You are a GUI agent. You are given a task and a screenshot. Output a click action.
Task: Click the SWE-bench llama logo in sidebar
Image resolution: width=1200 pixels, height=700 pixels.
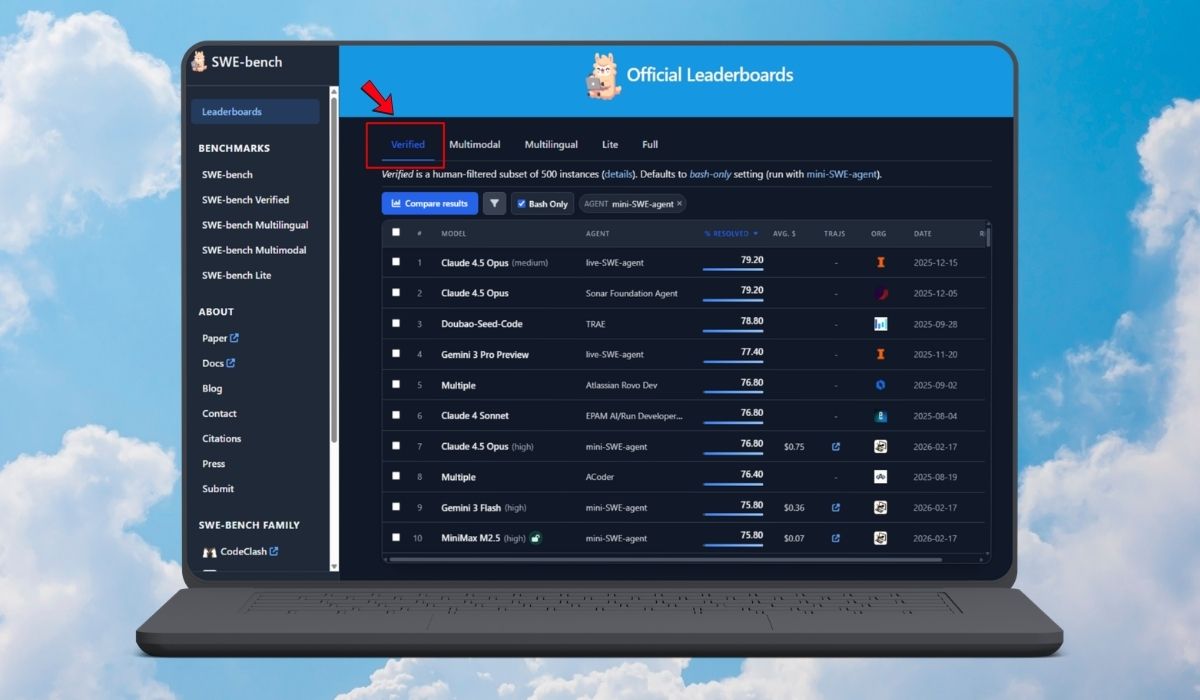point(199,61)
